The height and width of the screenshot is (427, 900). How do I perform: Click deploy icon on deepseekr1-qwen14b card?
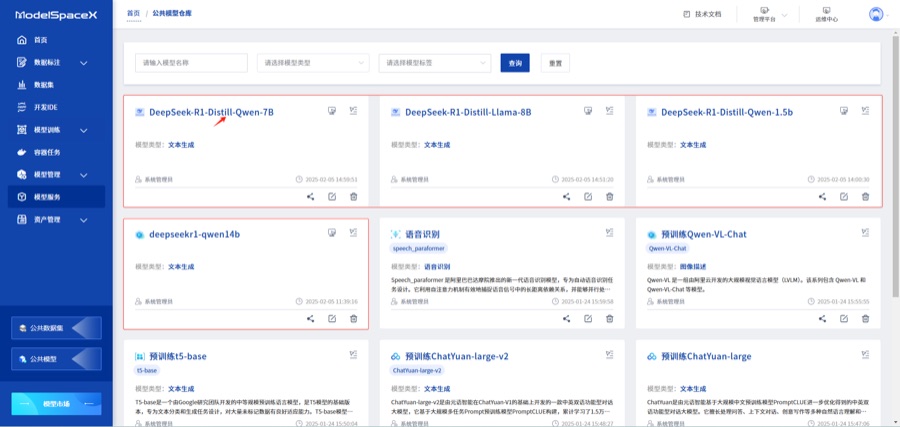pyautogui.click(x=332, y=232)
